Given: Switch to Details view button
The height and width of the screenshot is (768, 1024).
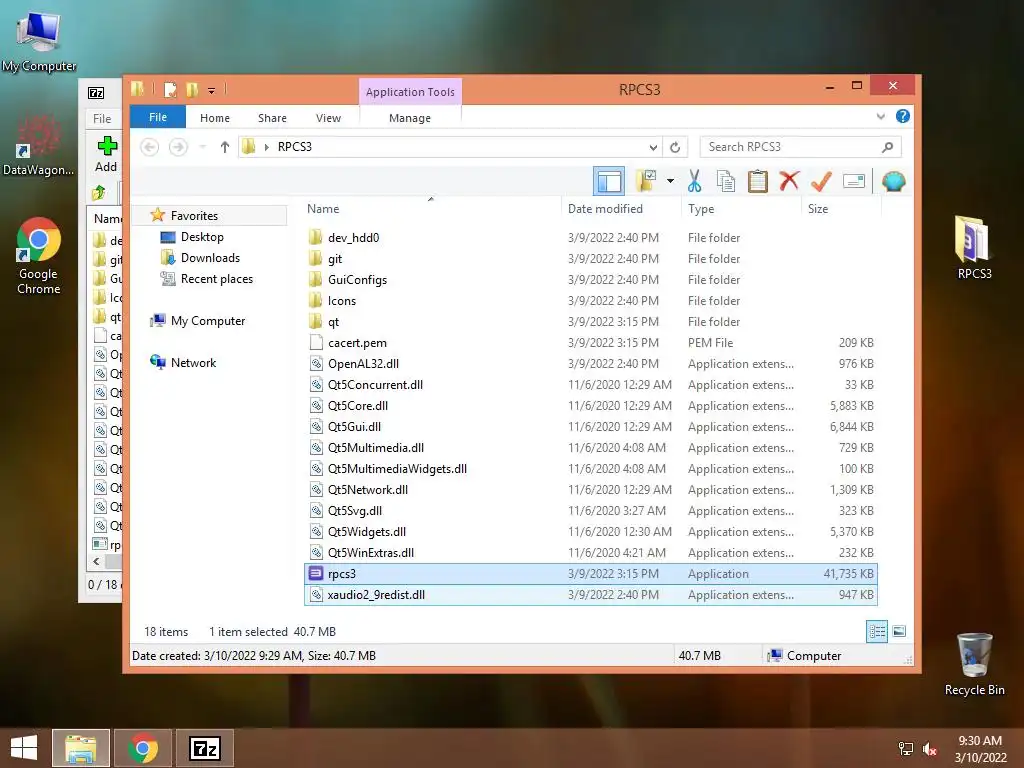Looking at the screenshot, I should (x=876, y=631).
